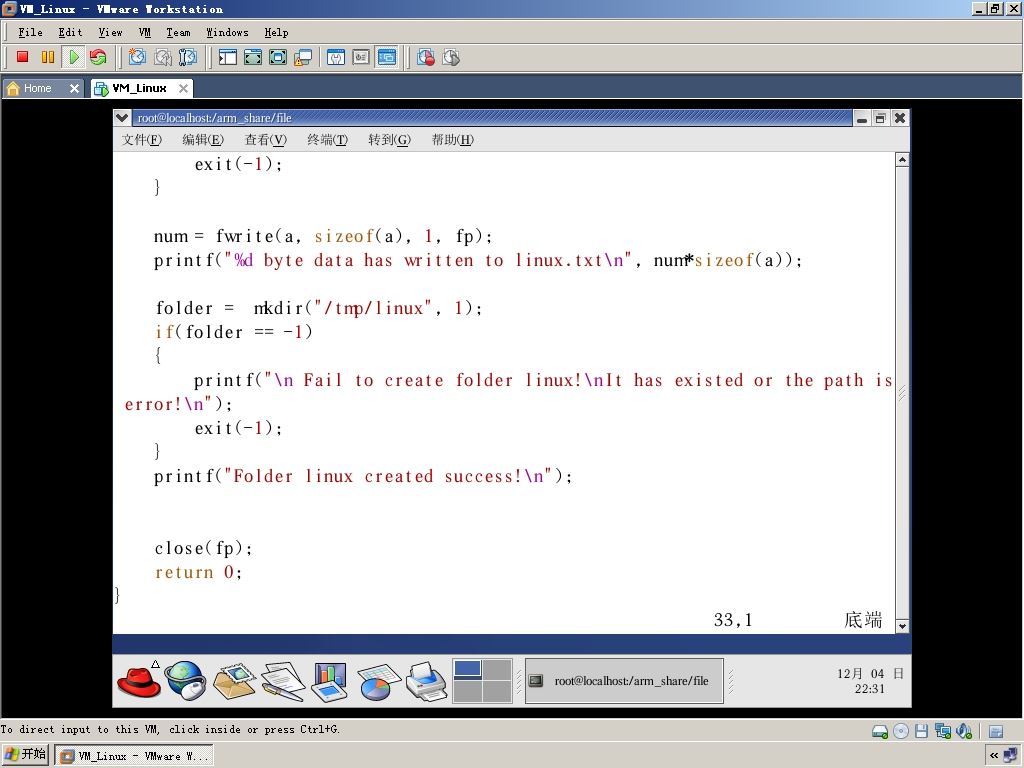The image size is (1024, 768).
Task: Click the terminal title root@localhost:/arm_share/file
Action: [214, 118]
